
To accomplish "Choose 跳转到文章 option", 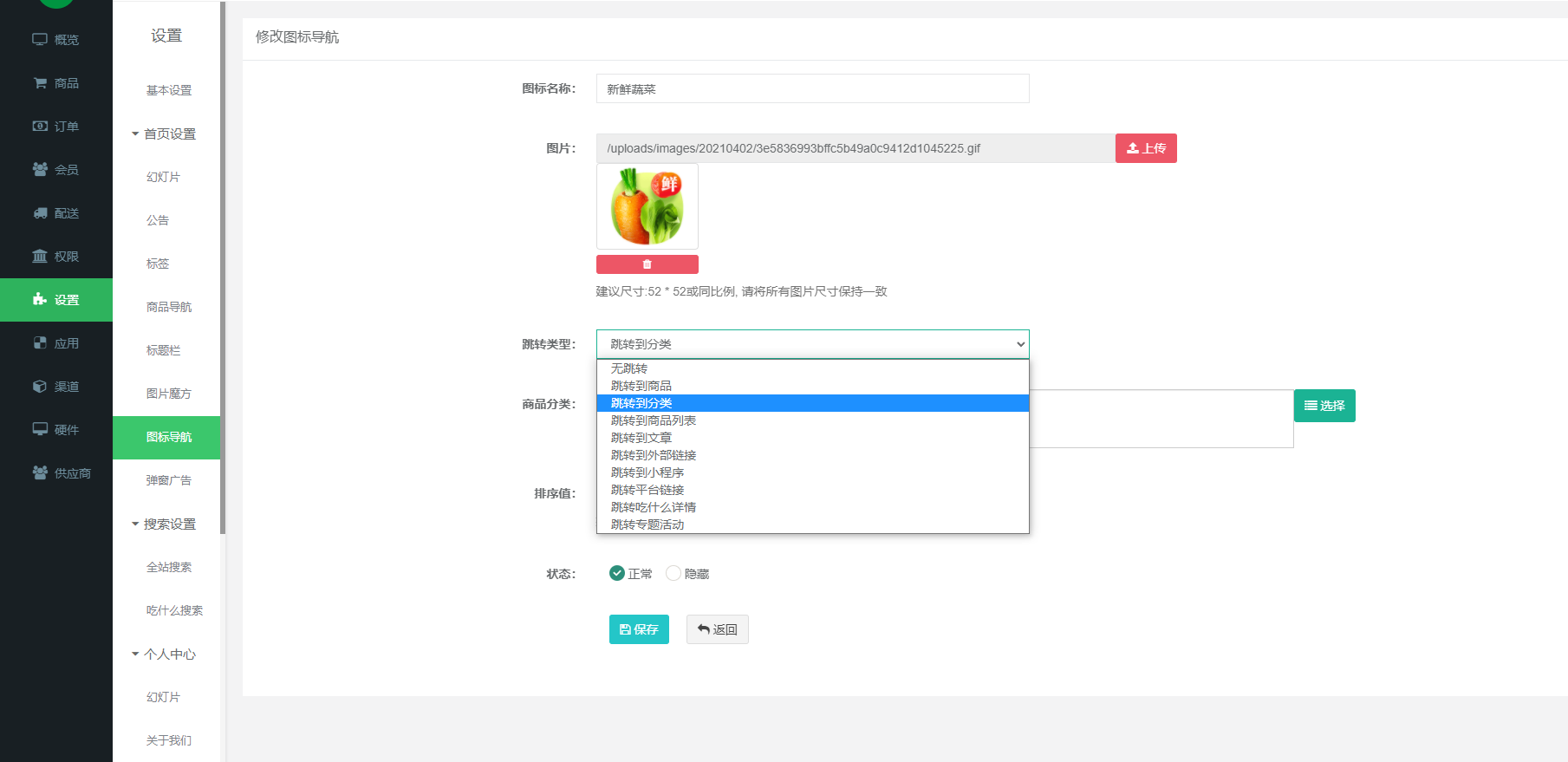I will 813,438.
